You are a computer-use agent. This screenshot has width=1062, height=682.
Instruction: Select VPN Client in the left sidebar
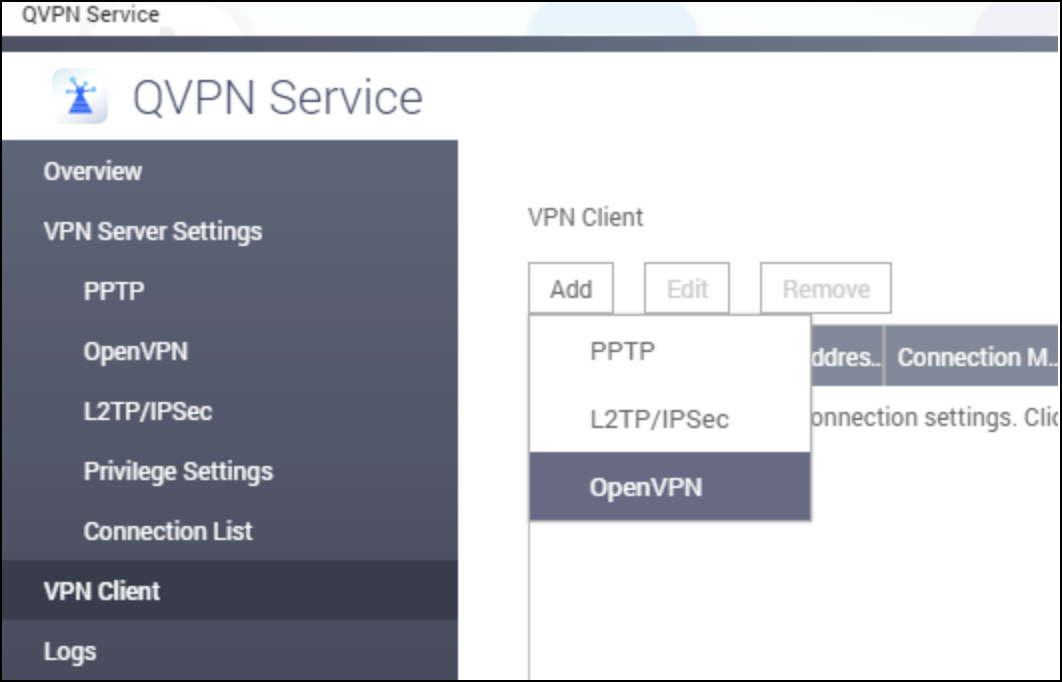tap(101, 591)
